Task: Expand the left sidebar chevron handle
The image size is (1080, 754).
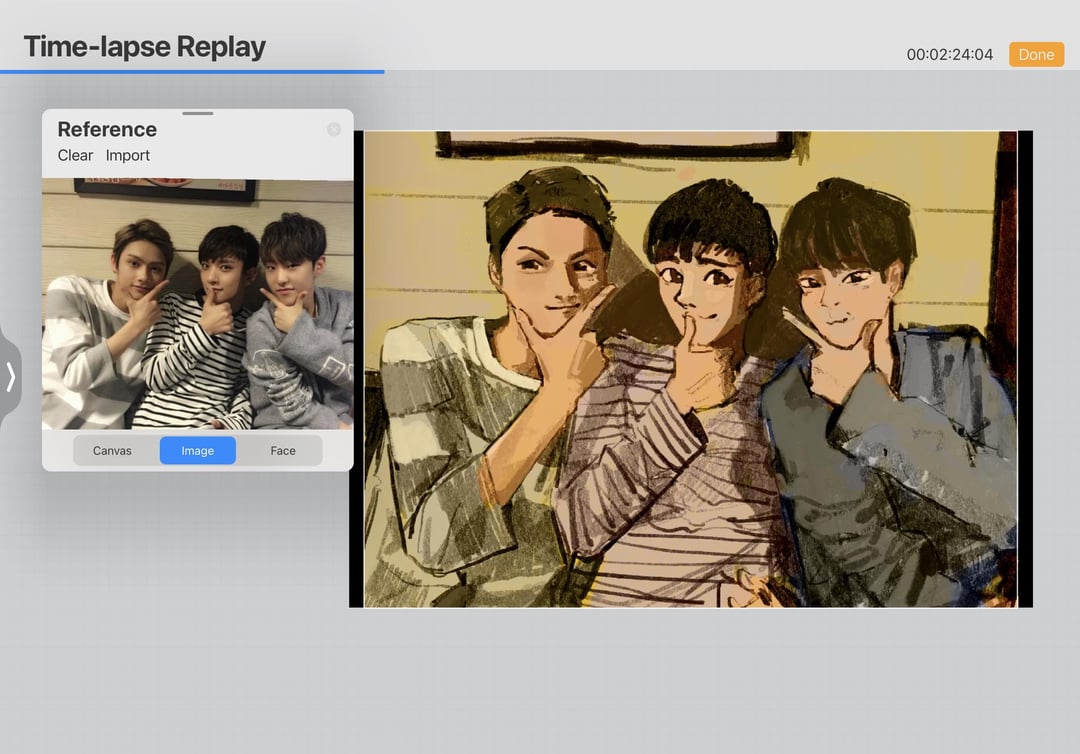Action: pos(10,377)
